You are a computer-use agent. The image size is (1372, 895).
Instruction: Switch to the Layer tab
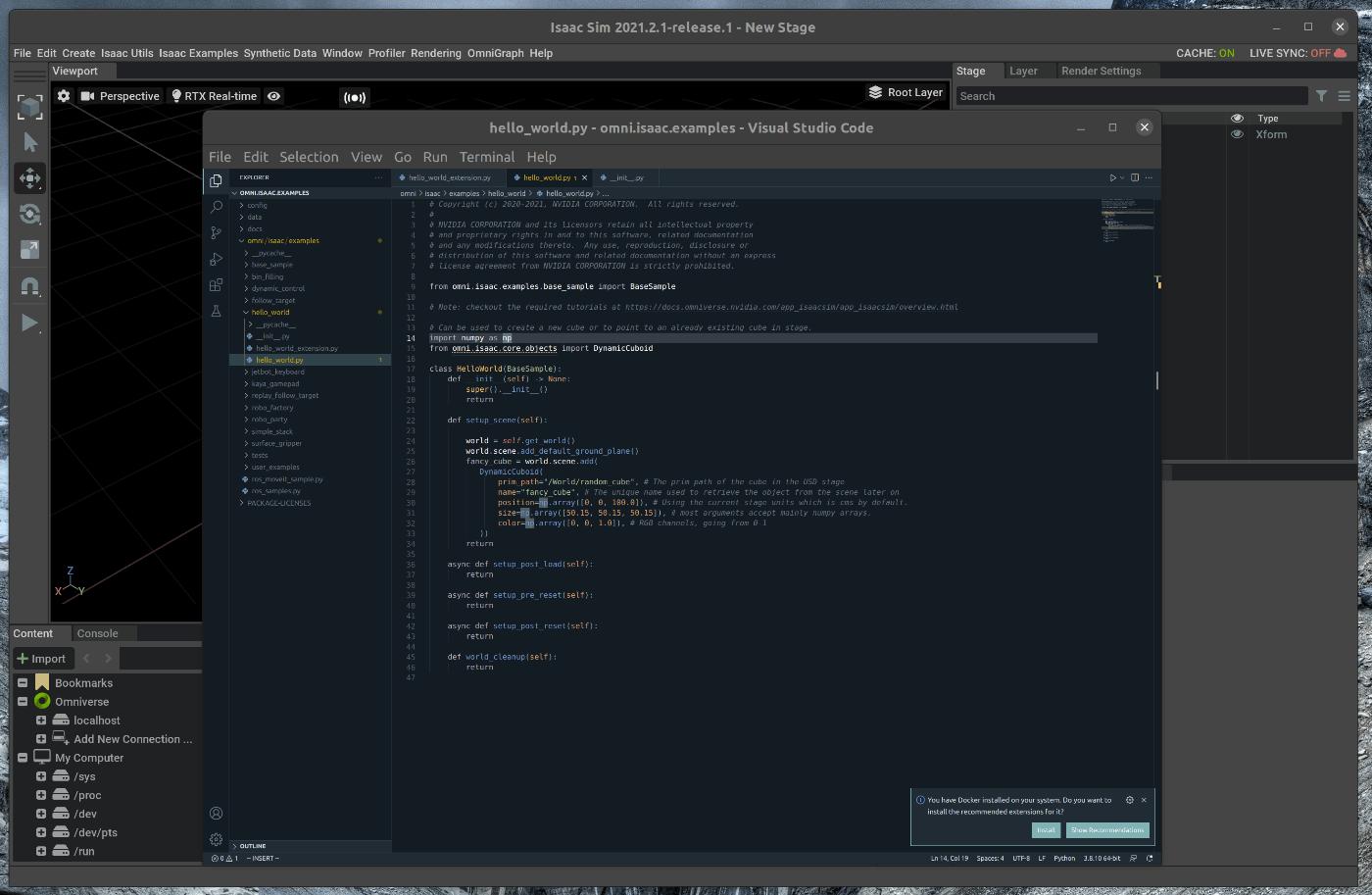(1023, 71)
